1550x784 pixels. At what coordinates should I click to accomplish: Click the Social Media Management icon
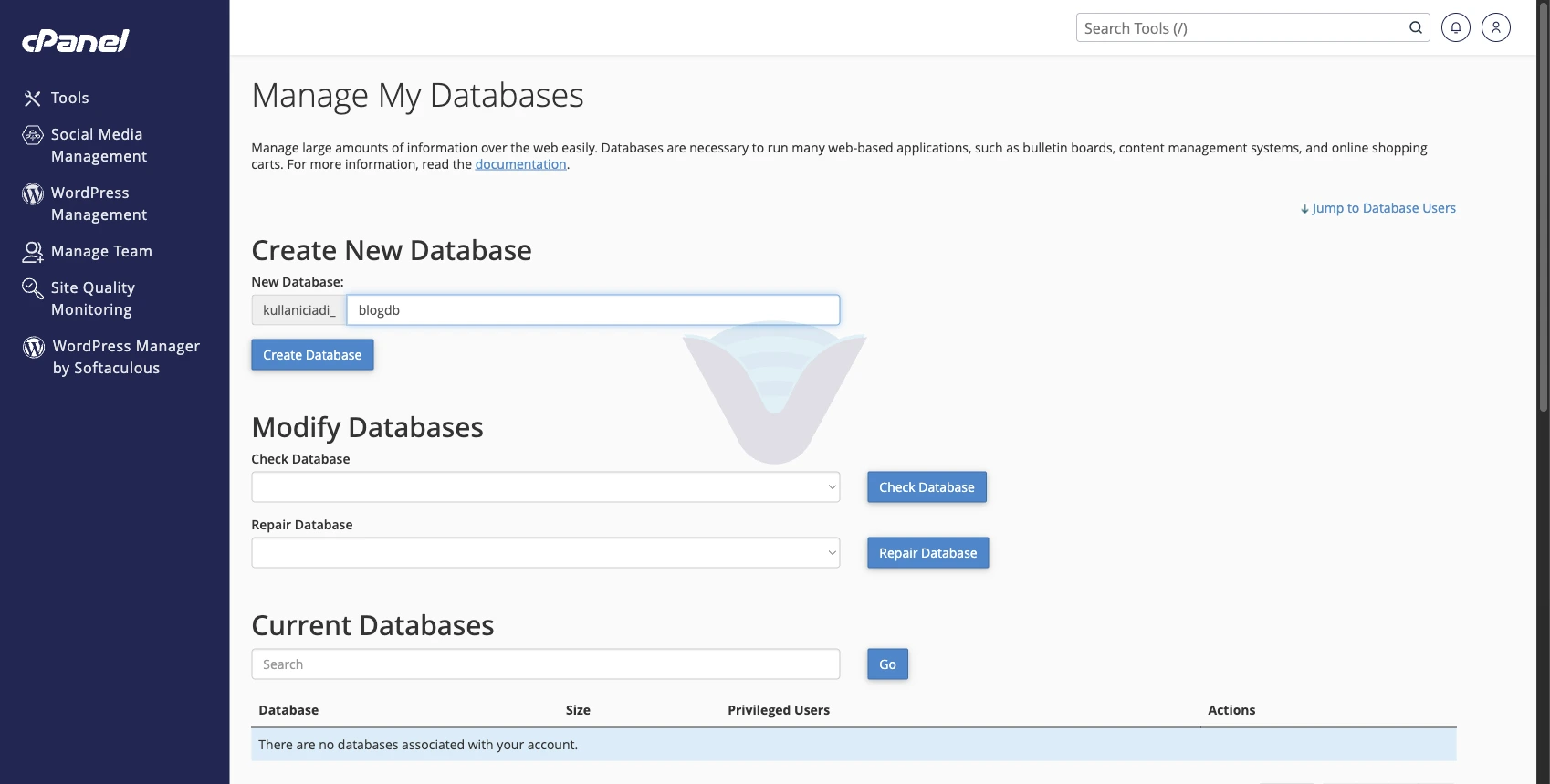tap(33, 135)
